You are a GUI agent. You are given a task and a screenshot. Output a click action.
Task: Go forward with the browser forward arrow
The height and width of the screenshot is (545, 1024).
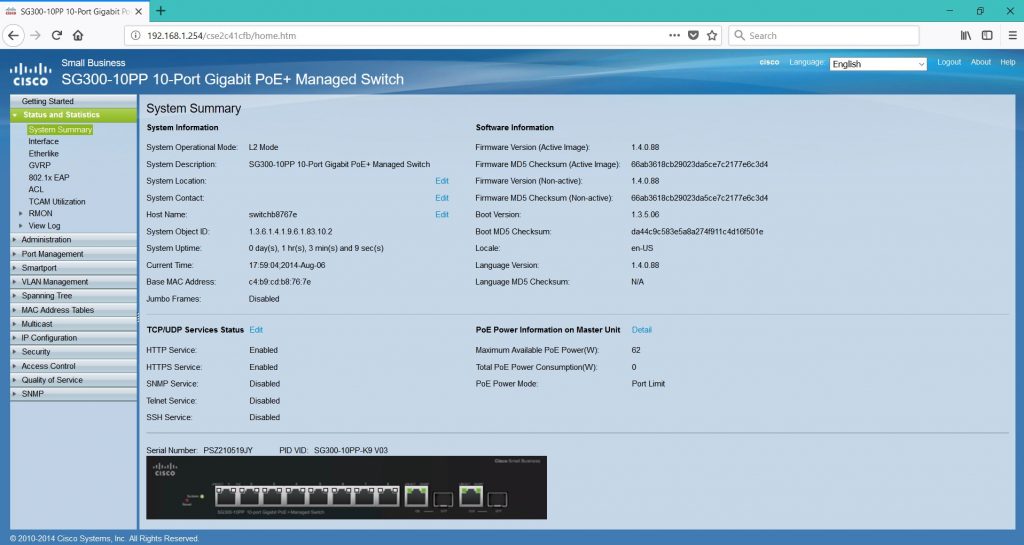point(35,35)
